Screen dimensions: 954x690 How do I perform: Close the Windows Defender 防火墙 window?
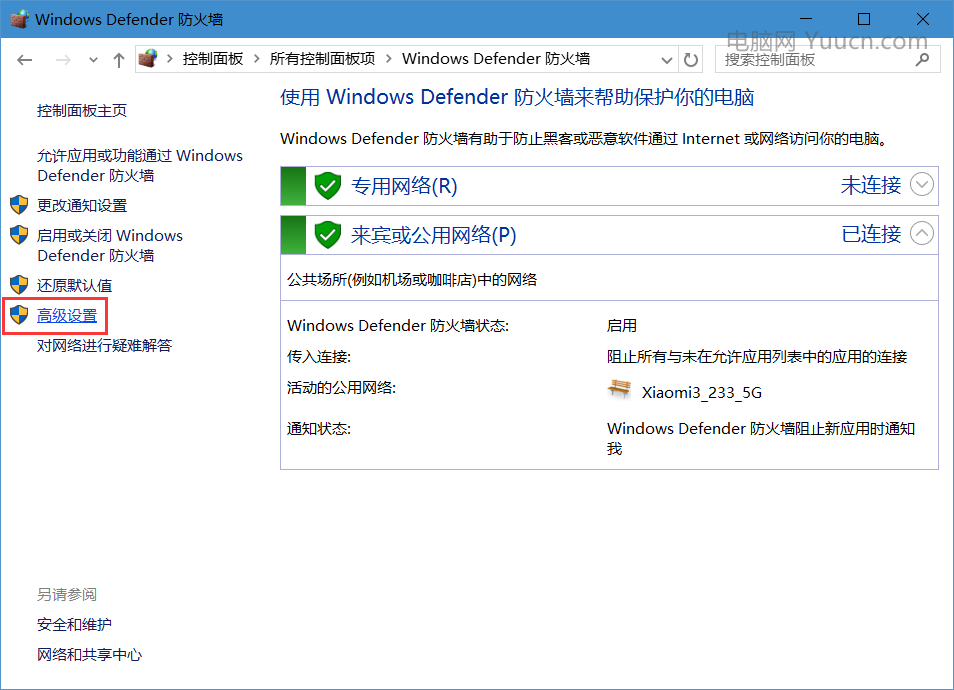[x=922, y=19]
